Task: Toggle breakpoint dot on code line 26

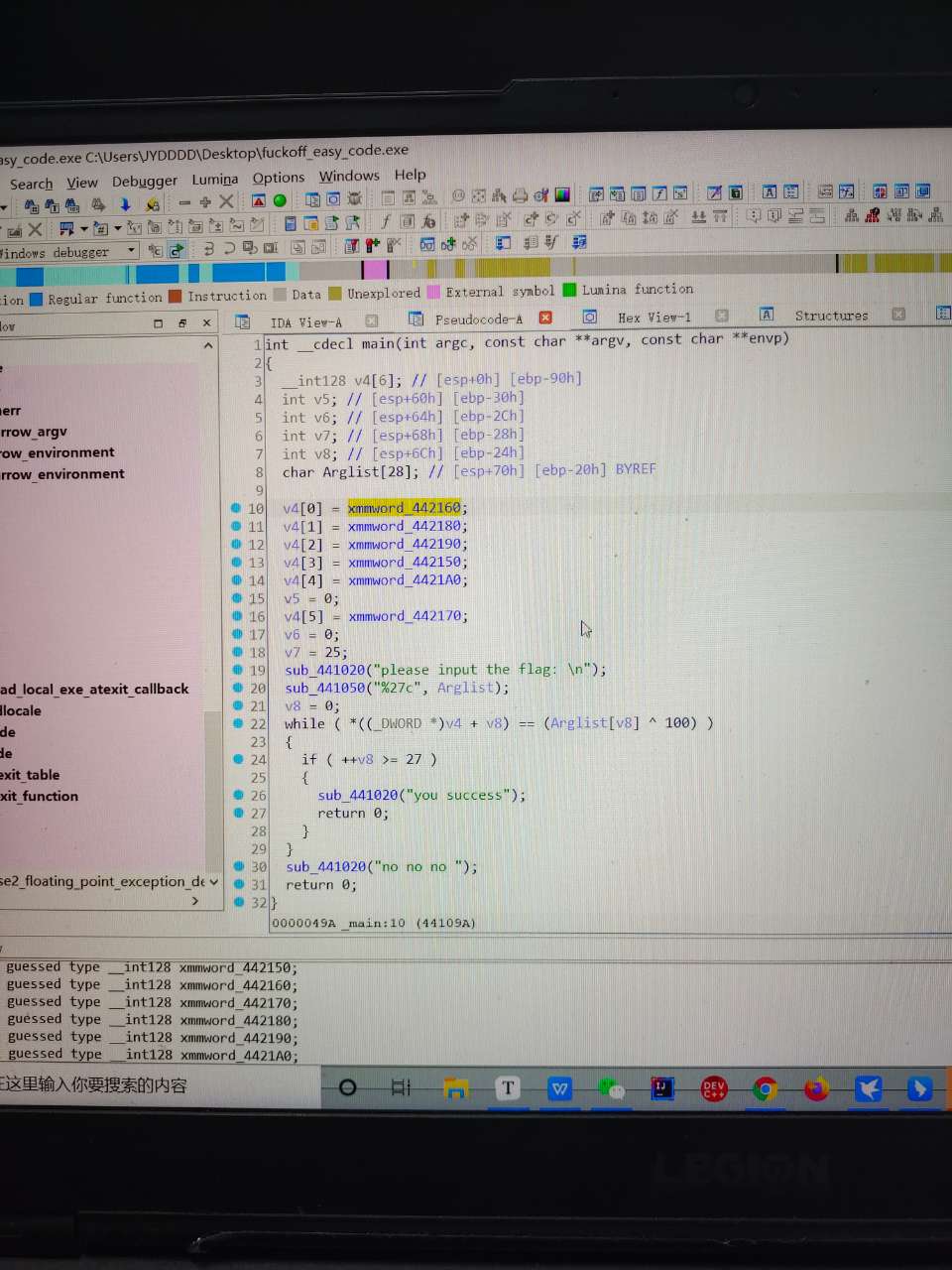Action: click(x=238, y=795)
